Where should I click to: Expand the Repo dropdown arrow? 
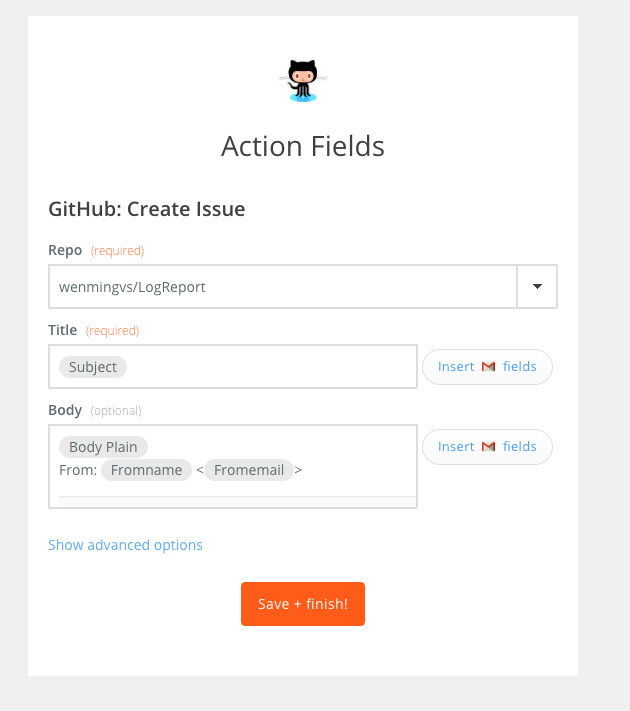tap(537, 287)
